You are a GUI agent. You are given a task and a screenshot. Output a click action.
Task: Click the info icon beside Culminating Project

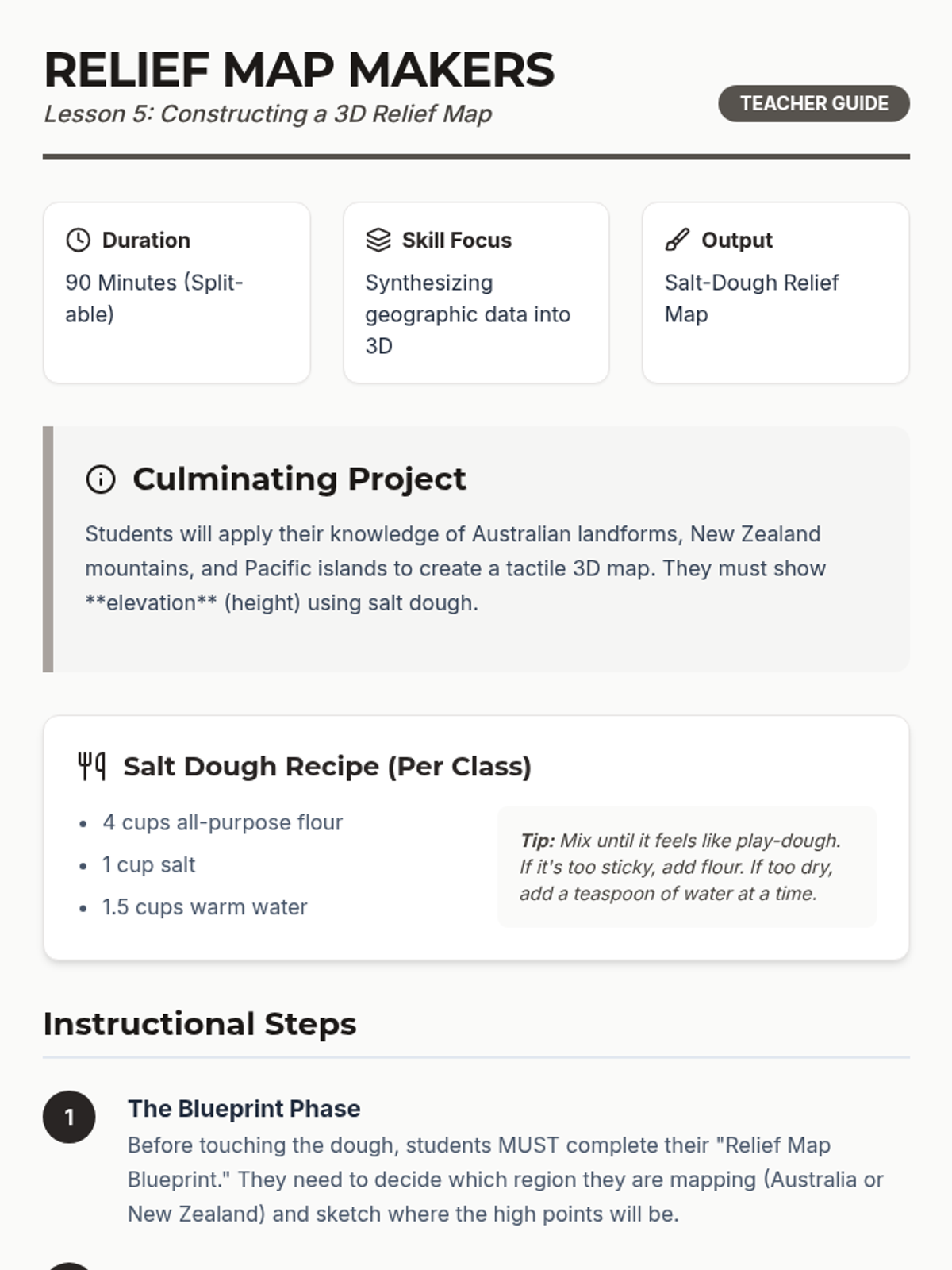click(x=101, y=479)
